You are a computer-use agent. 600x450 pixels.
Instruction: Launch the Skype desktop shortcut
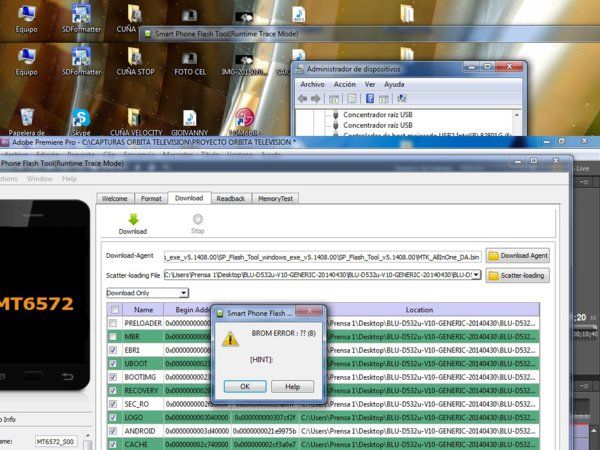click(x=81, y=122)
